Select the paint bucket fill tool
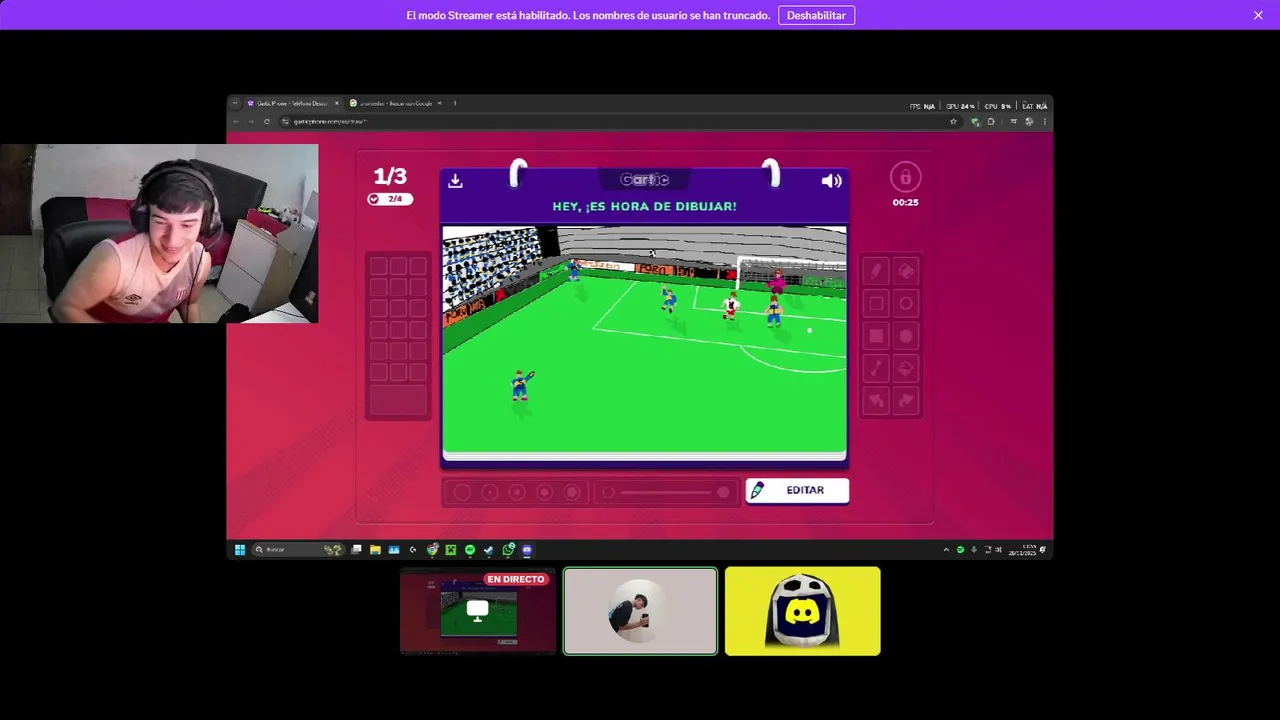This screenshot has height=720, width=1280. (x=906, y=368)
